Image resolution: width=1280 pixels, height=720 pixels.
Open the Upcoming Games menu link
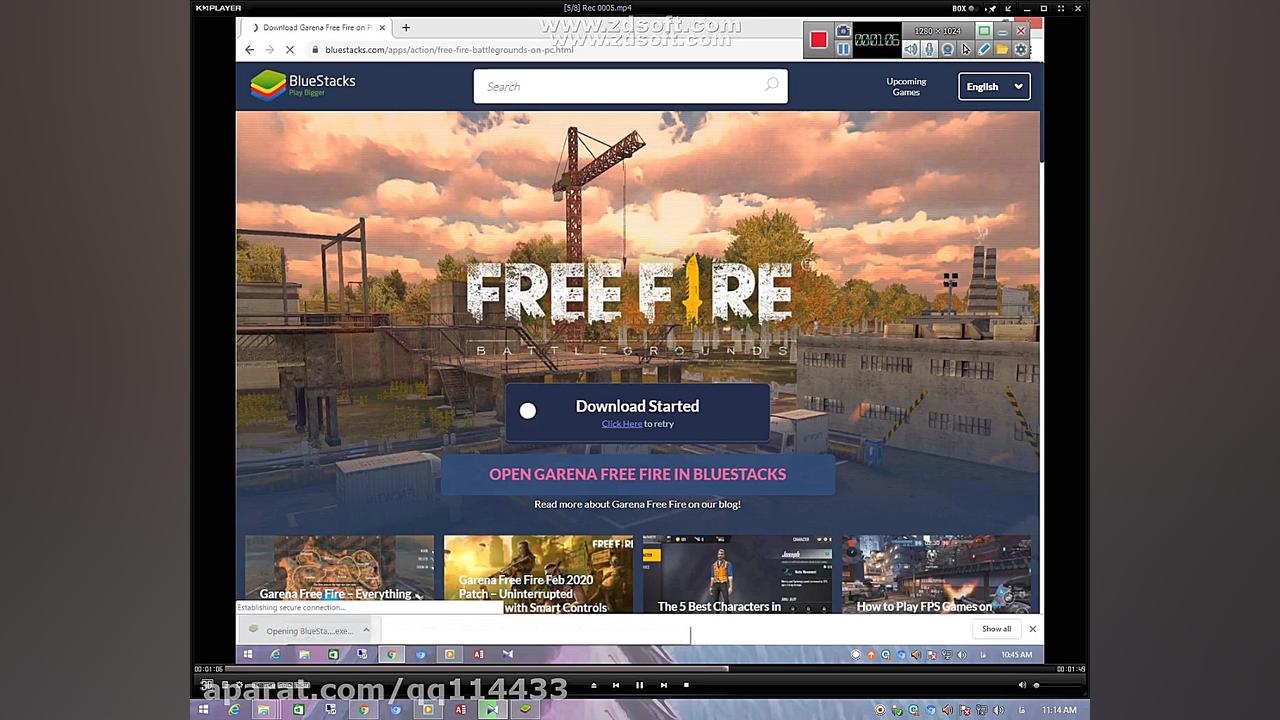906,86
